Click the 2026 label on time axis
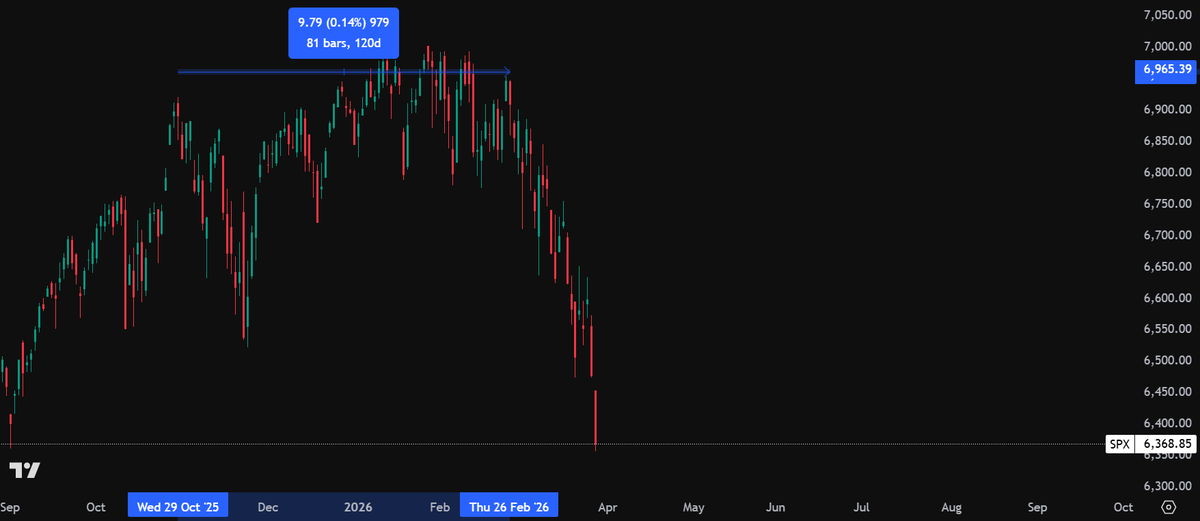The image size is (1200, 521). click(x=357, y=507)
